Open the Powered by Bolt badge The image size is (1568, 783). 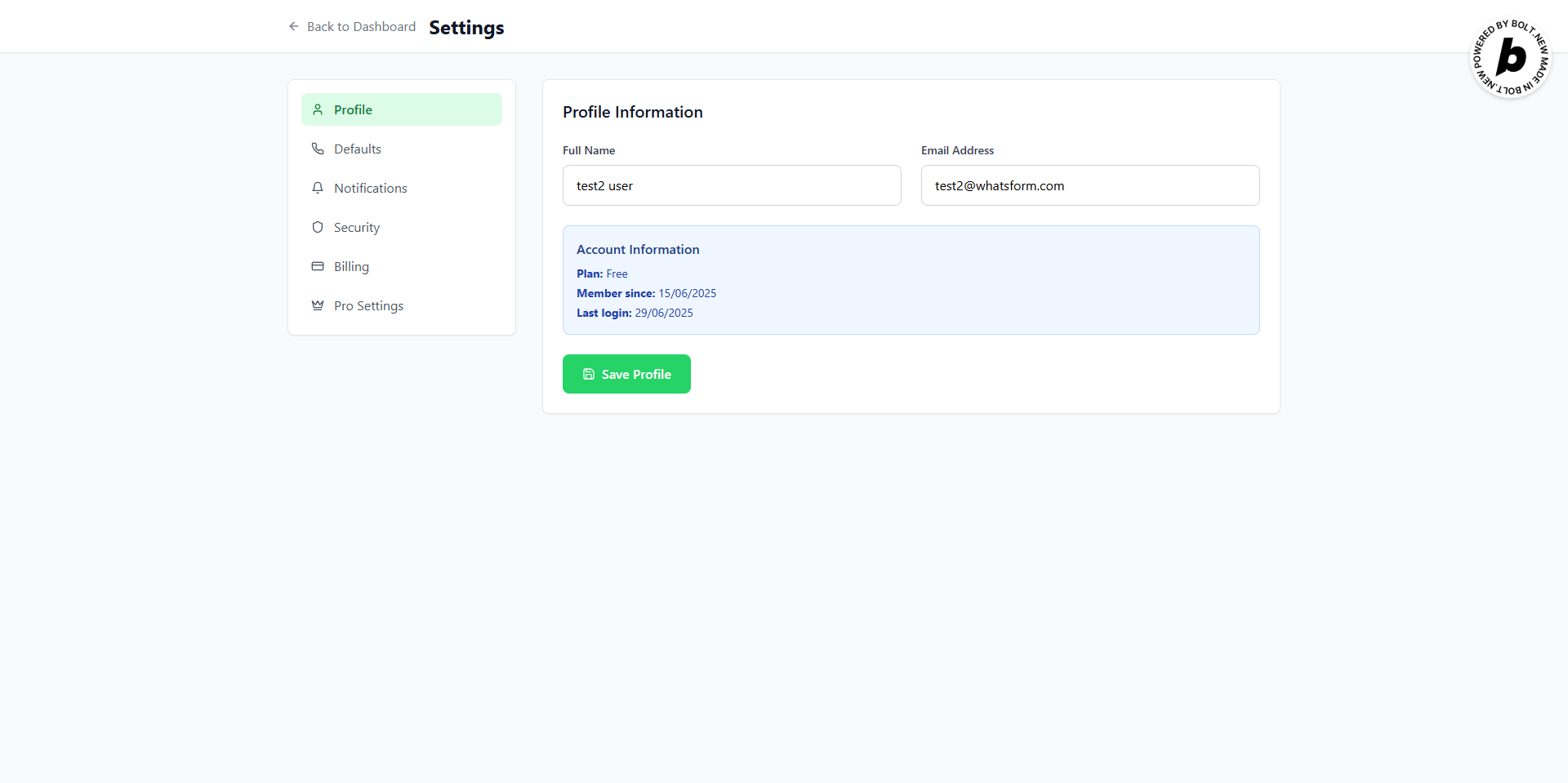click(1510, 58)
